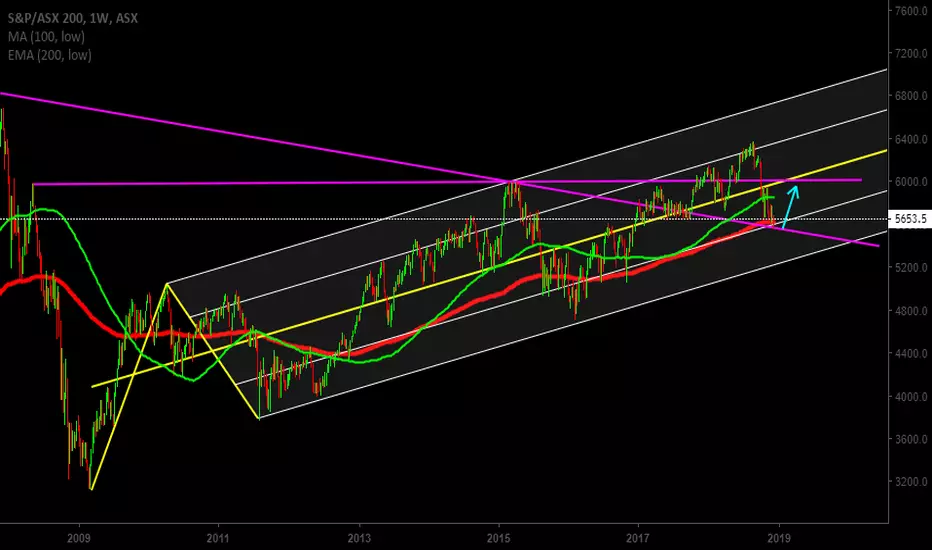This screenshot has width=932, height=550.
Task: Select the cyan upward arrow drawing
Action: coord(790,207)
